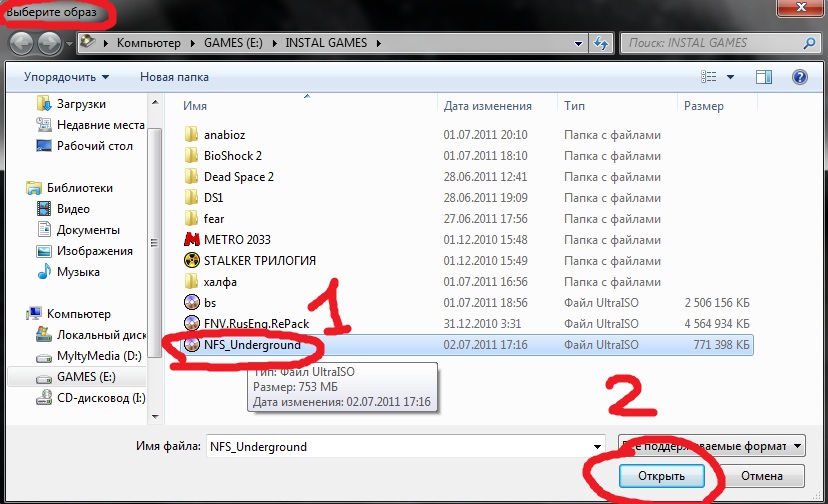Select Компьютер in the address breadcrumb
The width and height of the screenshot is (828, 504).
[x=148, y=43]
